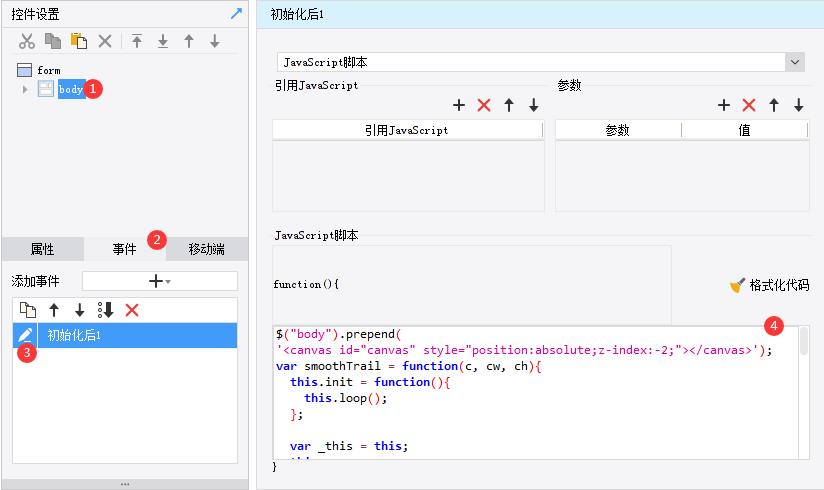Click the 格式化代码 button
The width and height of the screenshot is (824, 490).
point(769,285)
